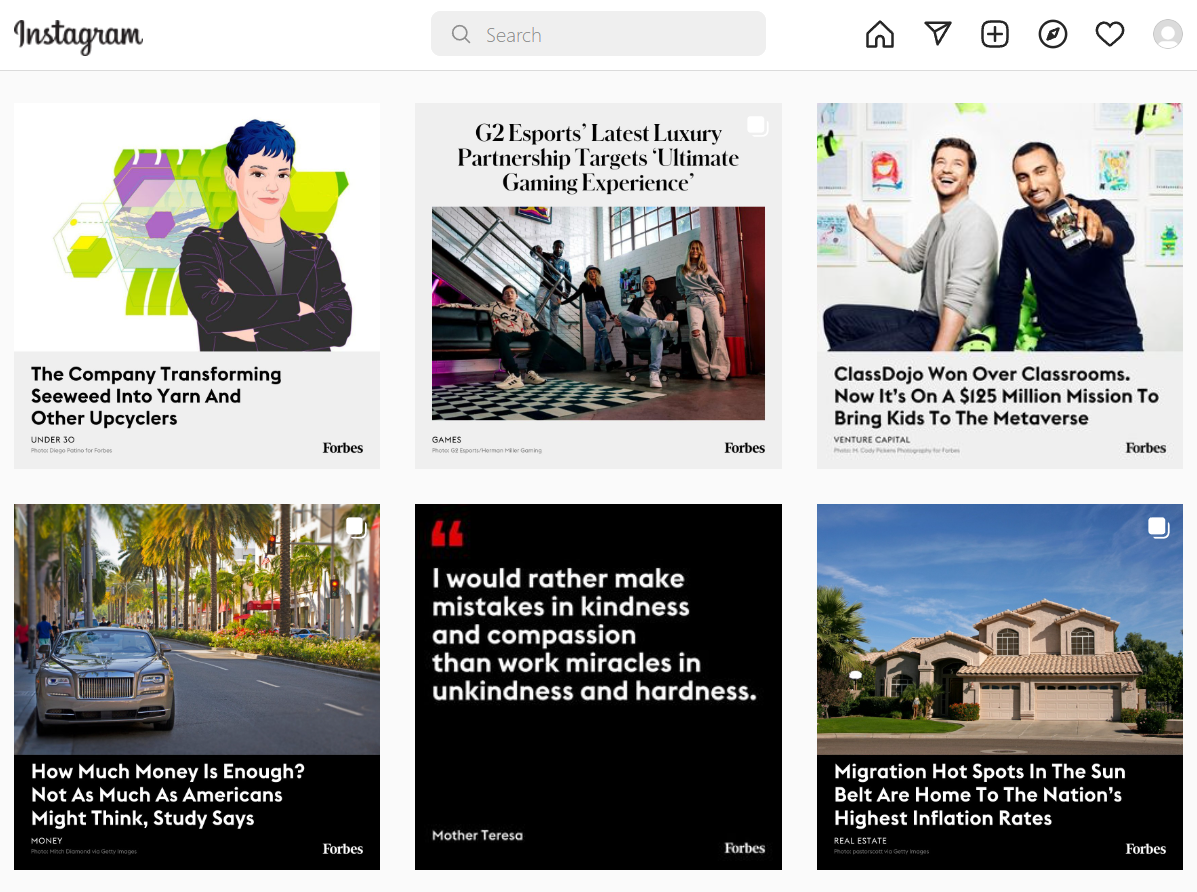This screenshot has height=892, width=1197.
Task: Open direct messages paper plane icon
Action: click(937, 34)
